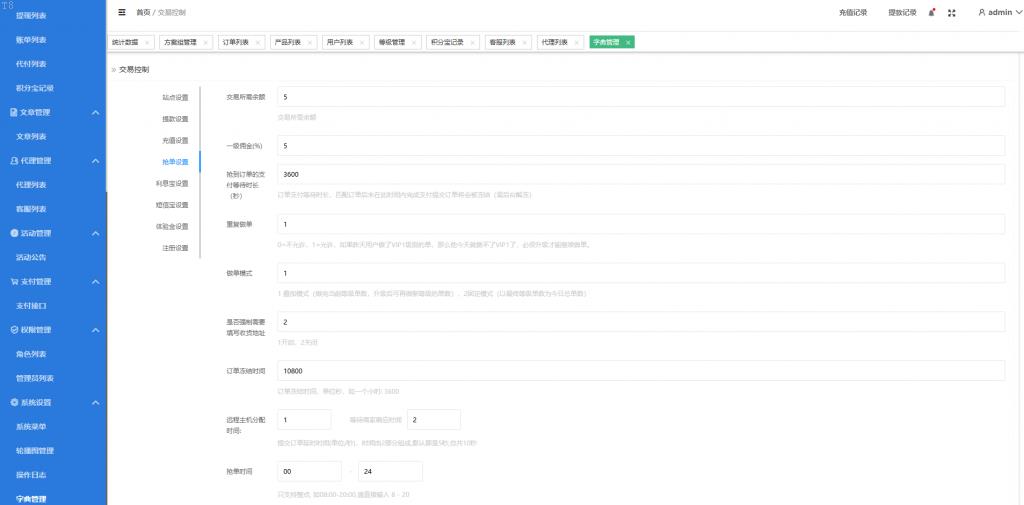1024x505 pixels.
Task: Close the 积分宝记录 tab
Action: [x=473, y=43]
